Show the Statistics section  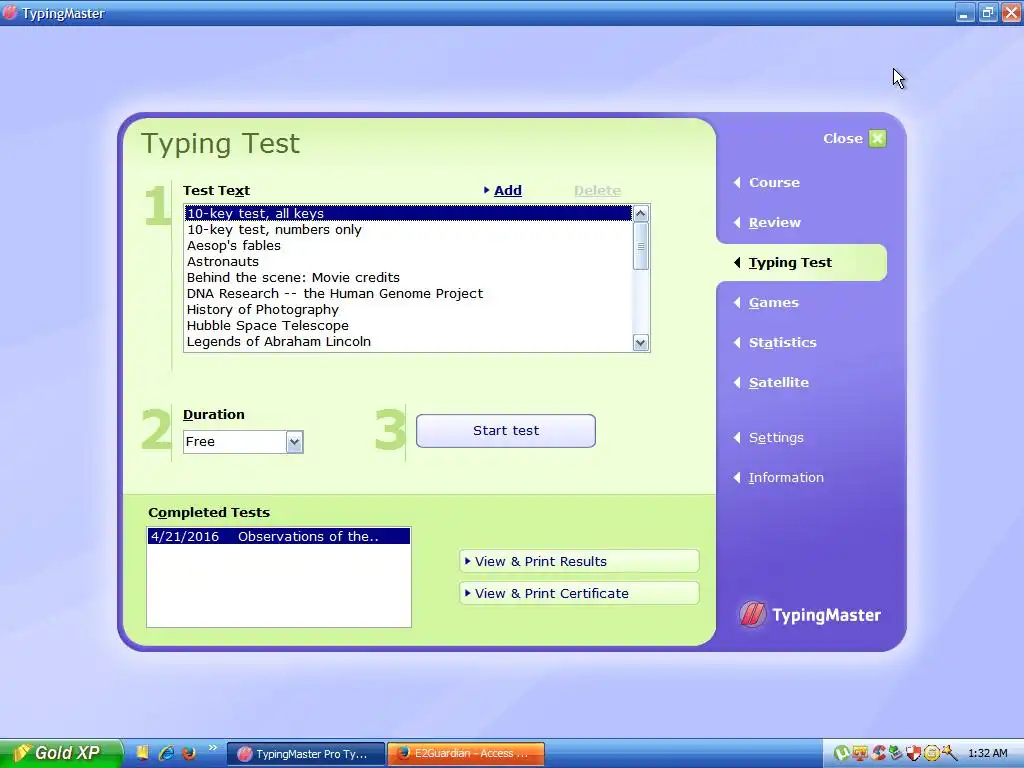click(782, 342)
